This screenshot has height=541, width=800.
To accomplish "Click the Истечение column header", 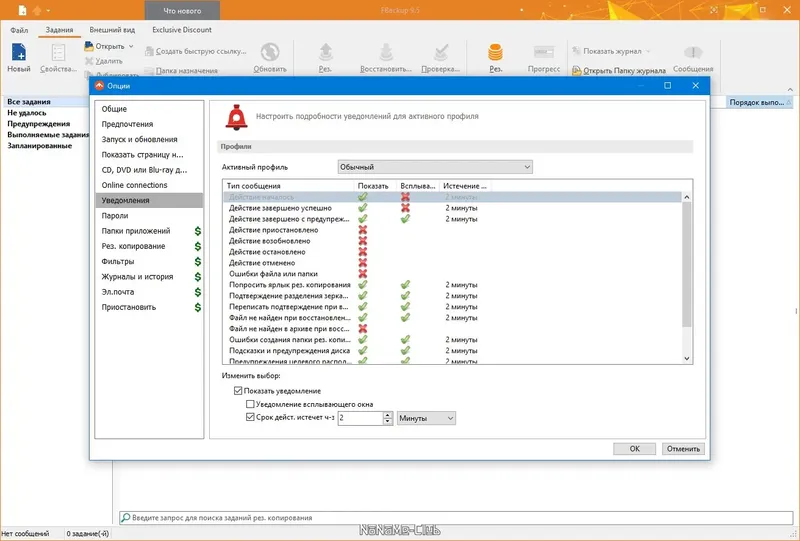I will click(465, 186).
